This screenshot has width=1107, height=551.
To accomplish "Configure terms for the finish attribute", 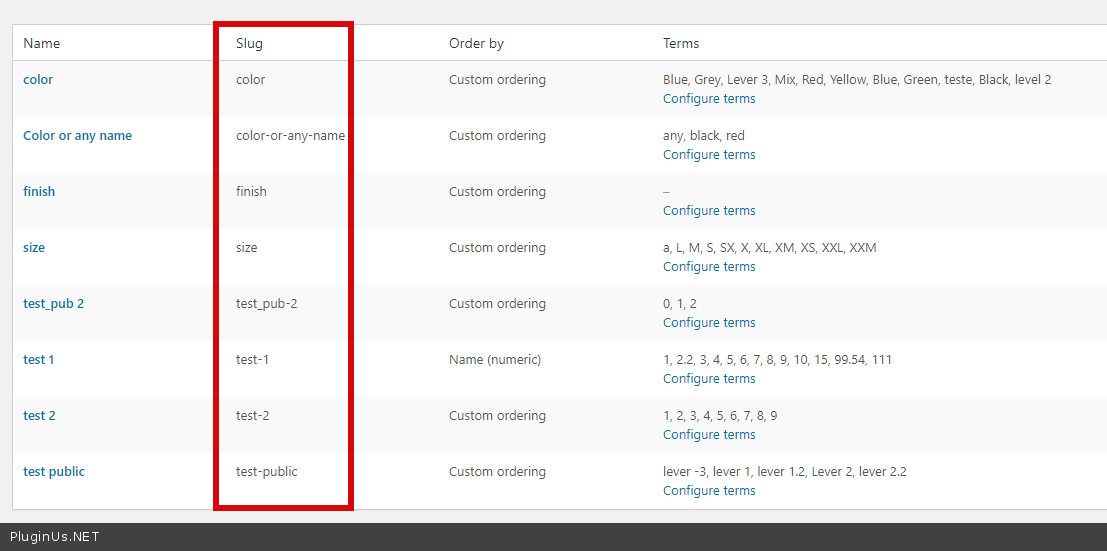I will [x=709, y=211].
